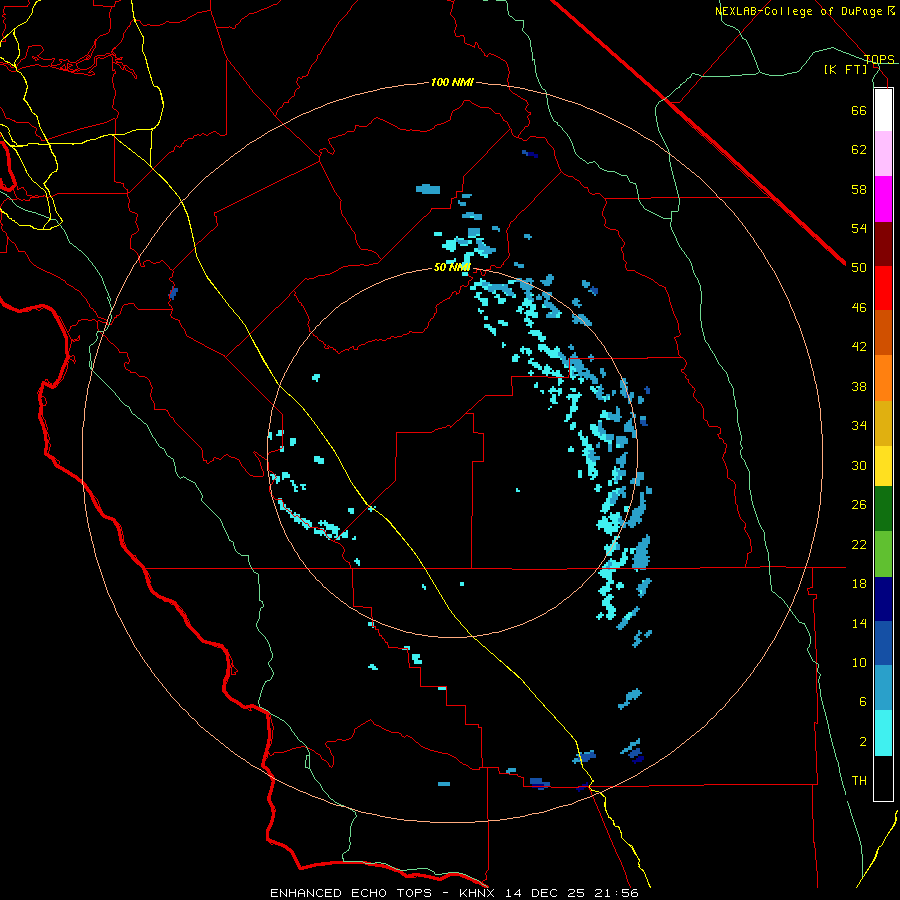Click the legend value '10'
The width and height of the screenshot is (900, 900).
point(859,662)
